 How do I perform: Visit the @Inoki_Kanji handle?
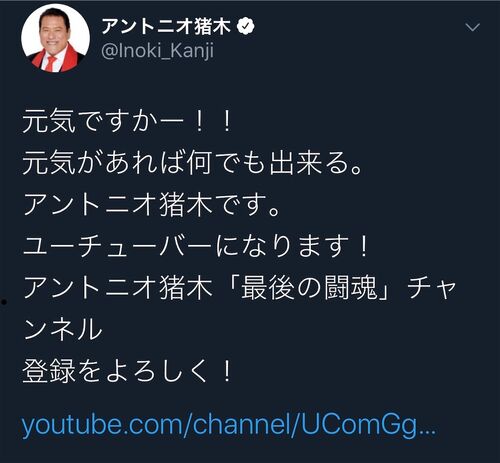[157, 51]
